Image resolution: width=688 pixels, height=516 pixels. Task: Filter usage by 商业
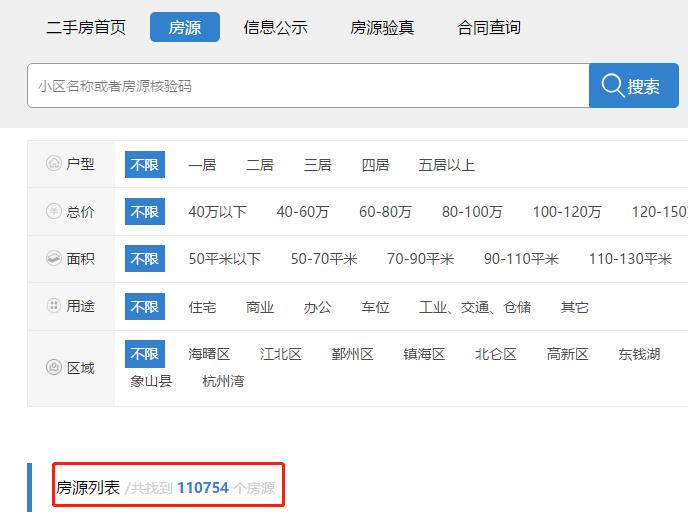pos(260,307)
